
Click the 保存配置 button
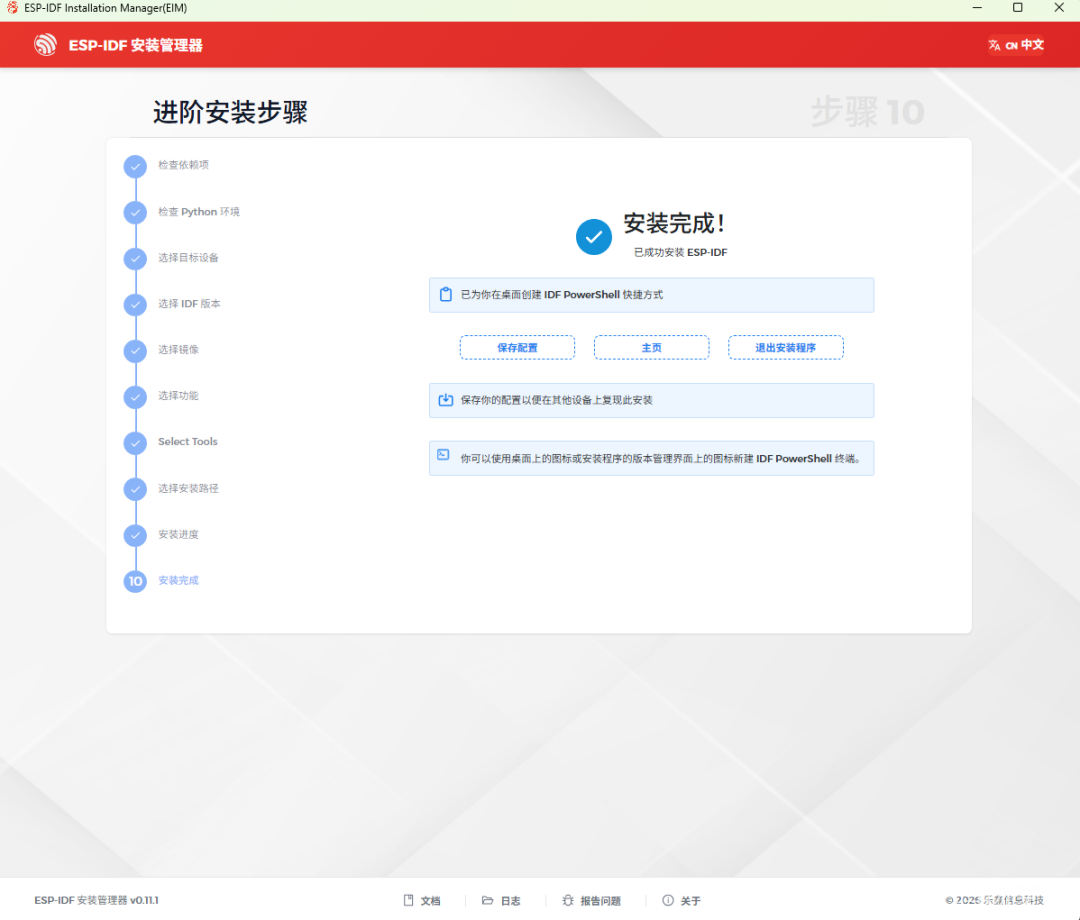coord(517,348)
